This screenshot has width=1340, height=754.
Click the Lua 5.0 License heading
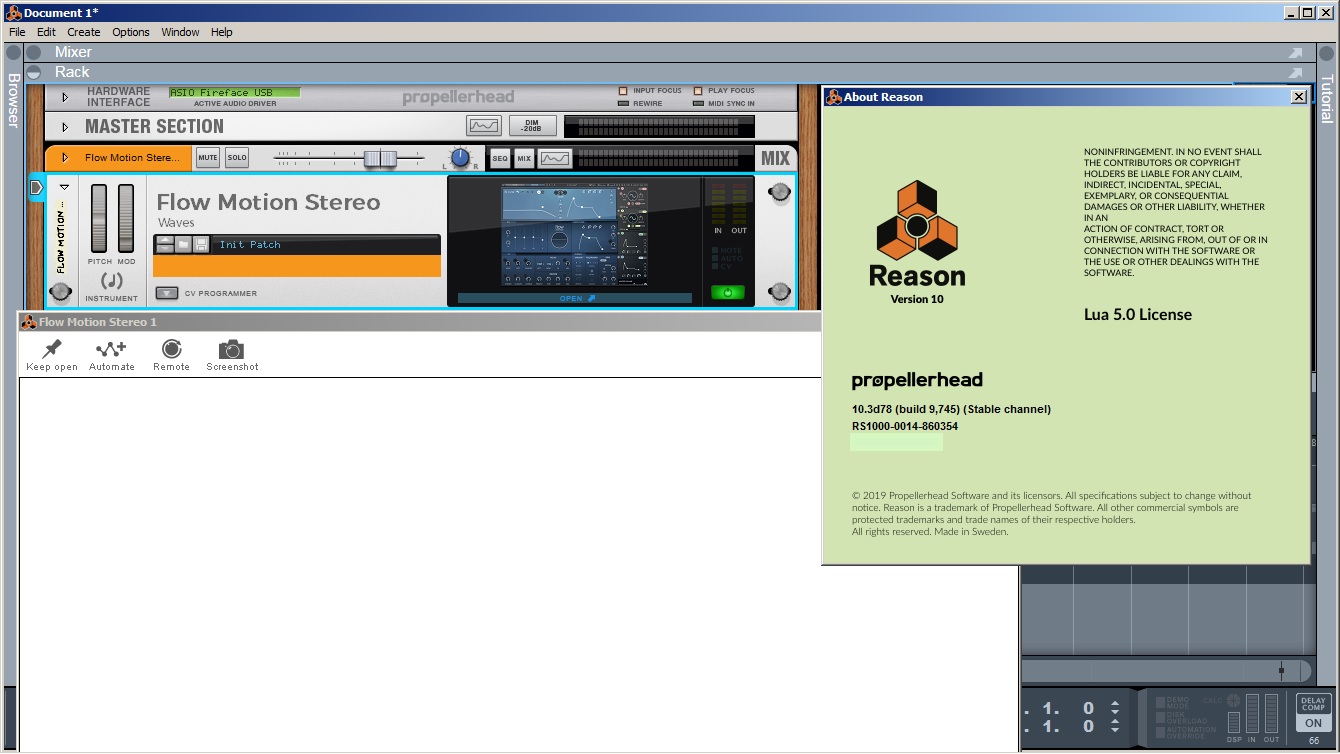pyautogui.click(x=1138, y=314)
